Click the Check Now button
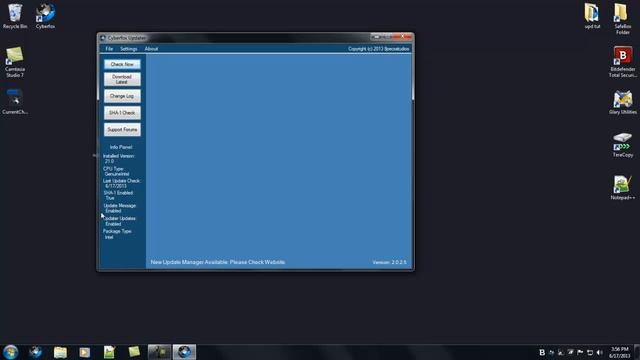The width and height of the screenshot is (640, 360). coord(122,64)
